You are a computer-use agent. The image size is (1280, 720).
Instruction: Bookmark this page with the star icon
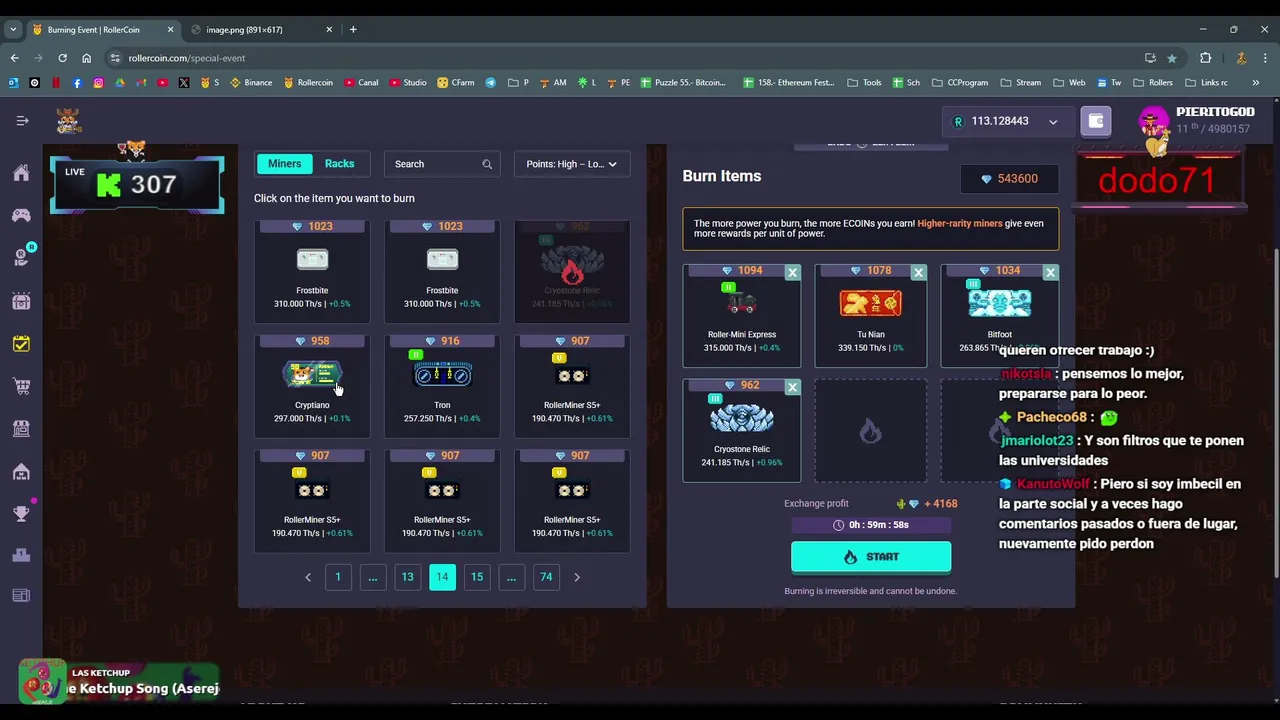point(1172,58)
